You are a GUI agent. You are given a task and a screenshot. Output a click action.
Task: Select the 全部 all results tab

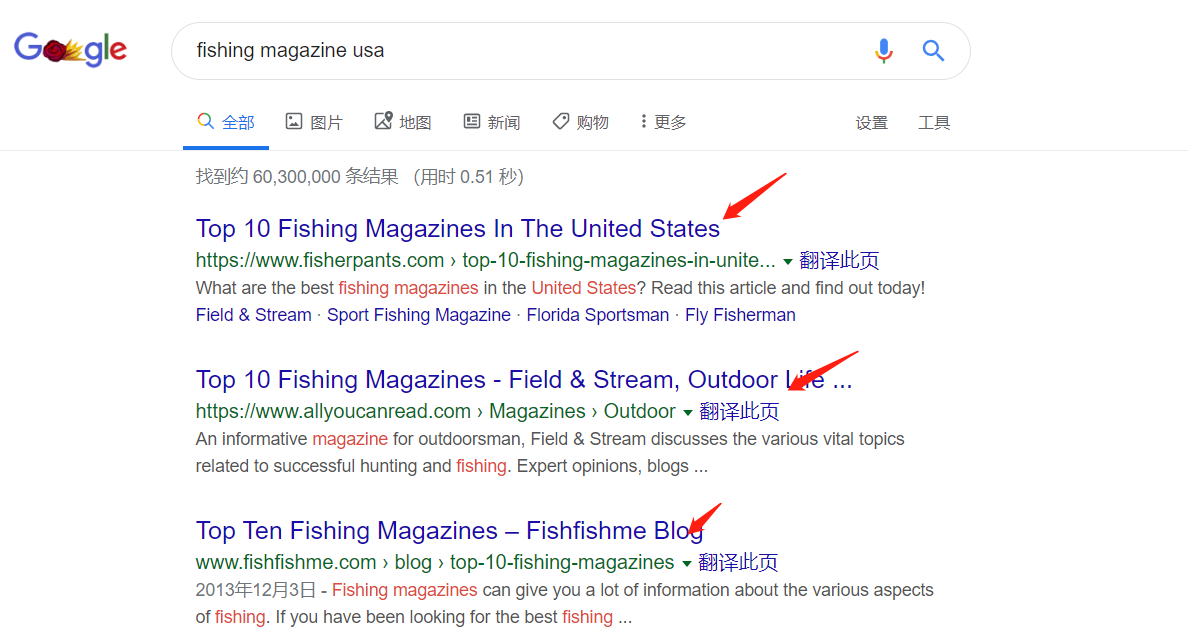tap(226, 122)
